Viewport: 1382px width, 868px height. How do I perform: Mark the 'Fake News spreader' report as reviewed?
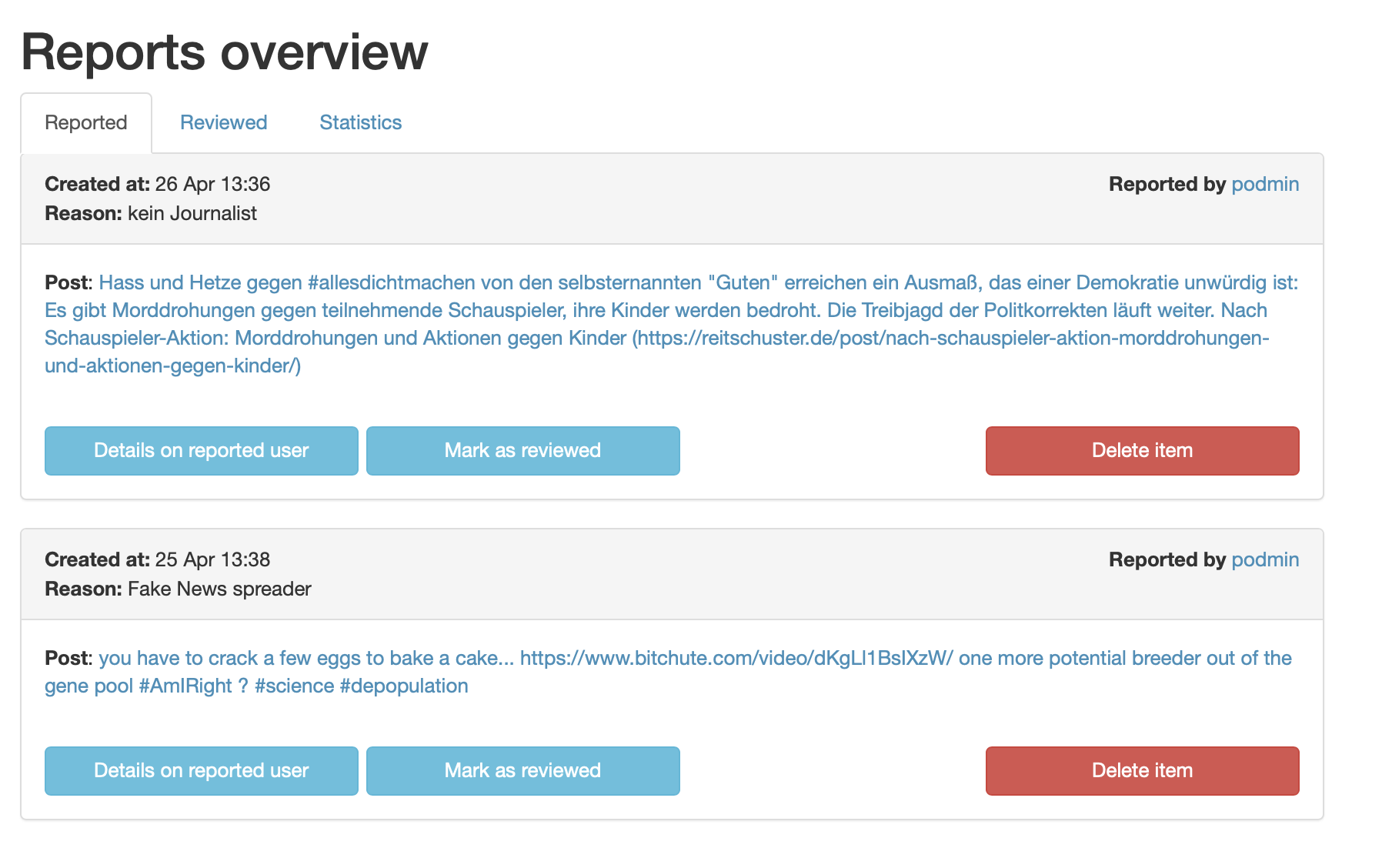point(523,771)
